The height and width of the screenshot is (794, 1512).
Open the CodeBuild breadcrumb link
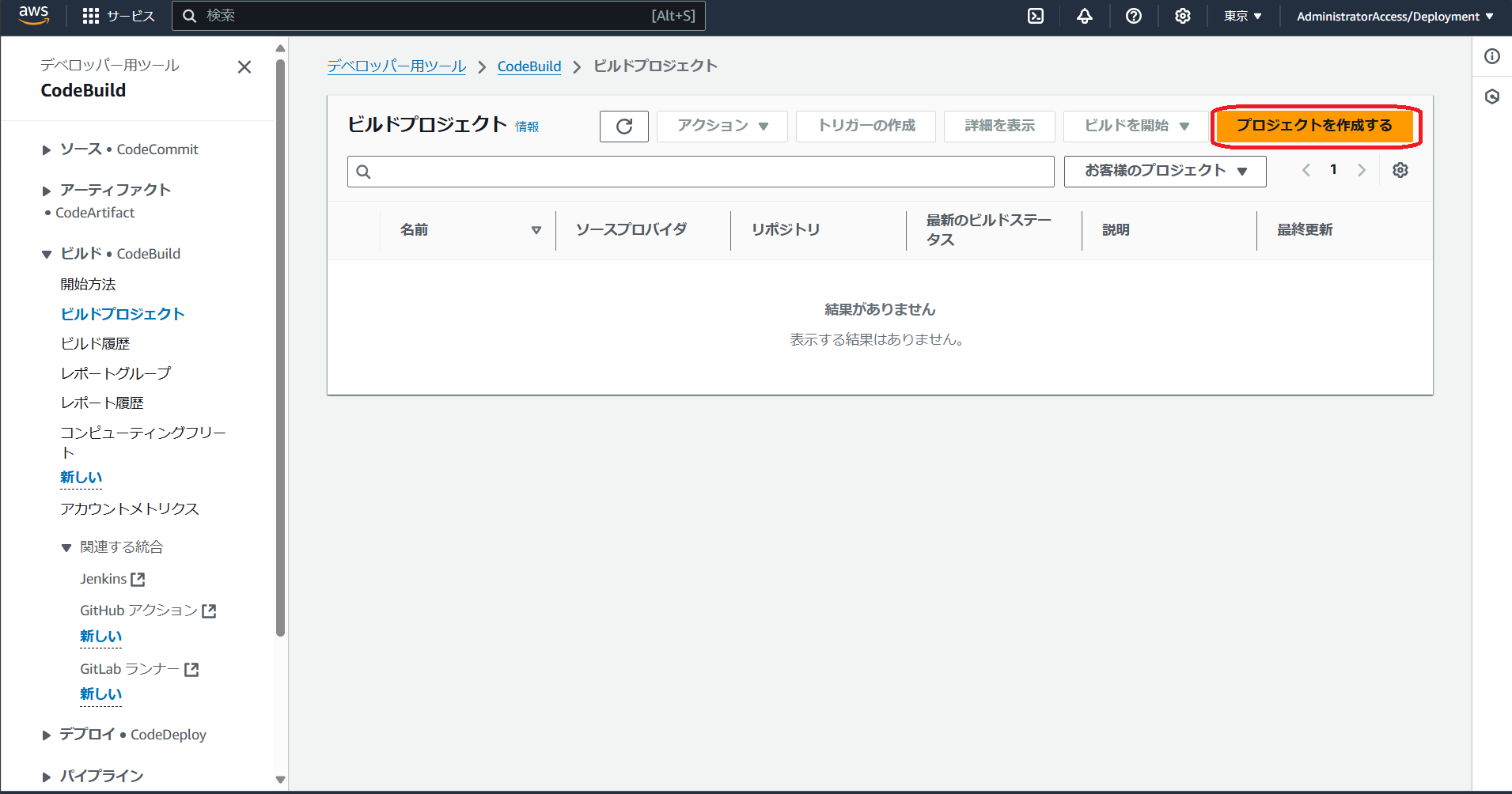(529, 66)
